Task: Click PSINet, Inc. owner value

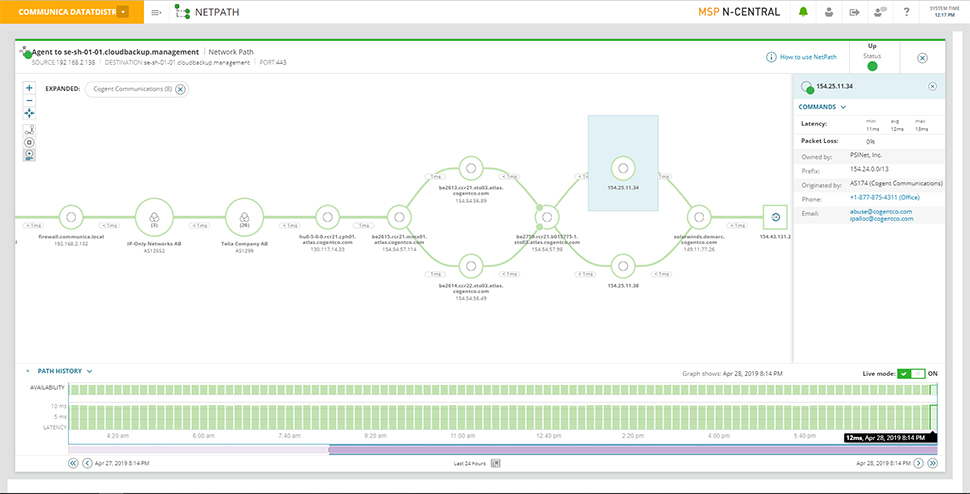Action: [867, 156]
